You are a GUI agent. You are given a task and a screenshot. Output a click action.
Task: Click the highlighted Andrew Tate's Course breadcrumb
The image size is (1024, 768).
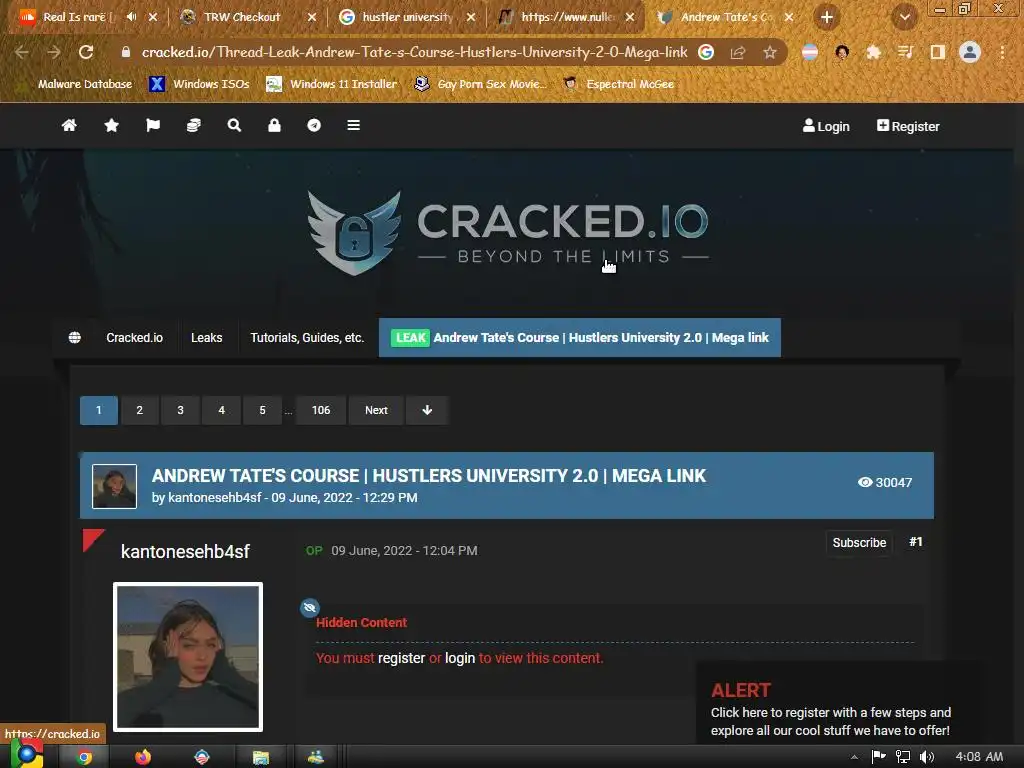580,338
